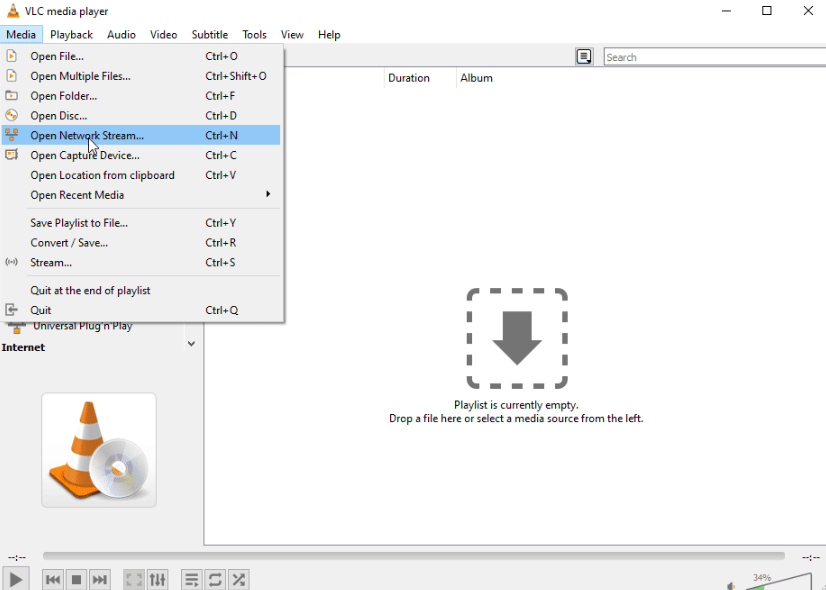Select Open Capture Device... entry
826x590 pixels.
(x=141, y=155)
